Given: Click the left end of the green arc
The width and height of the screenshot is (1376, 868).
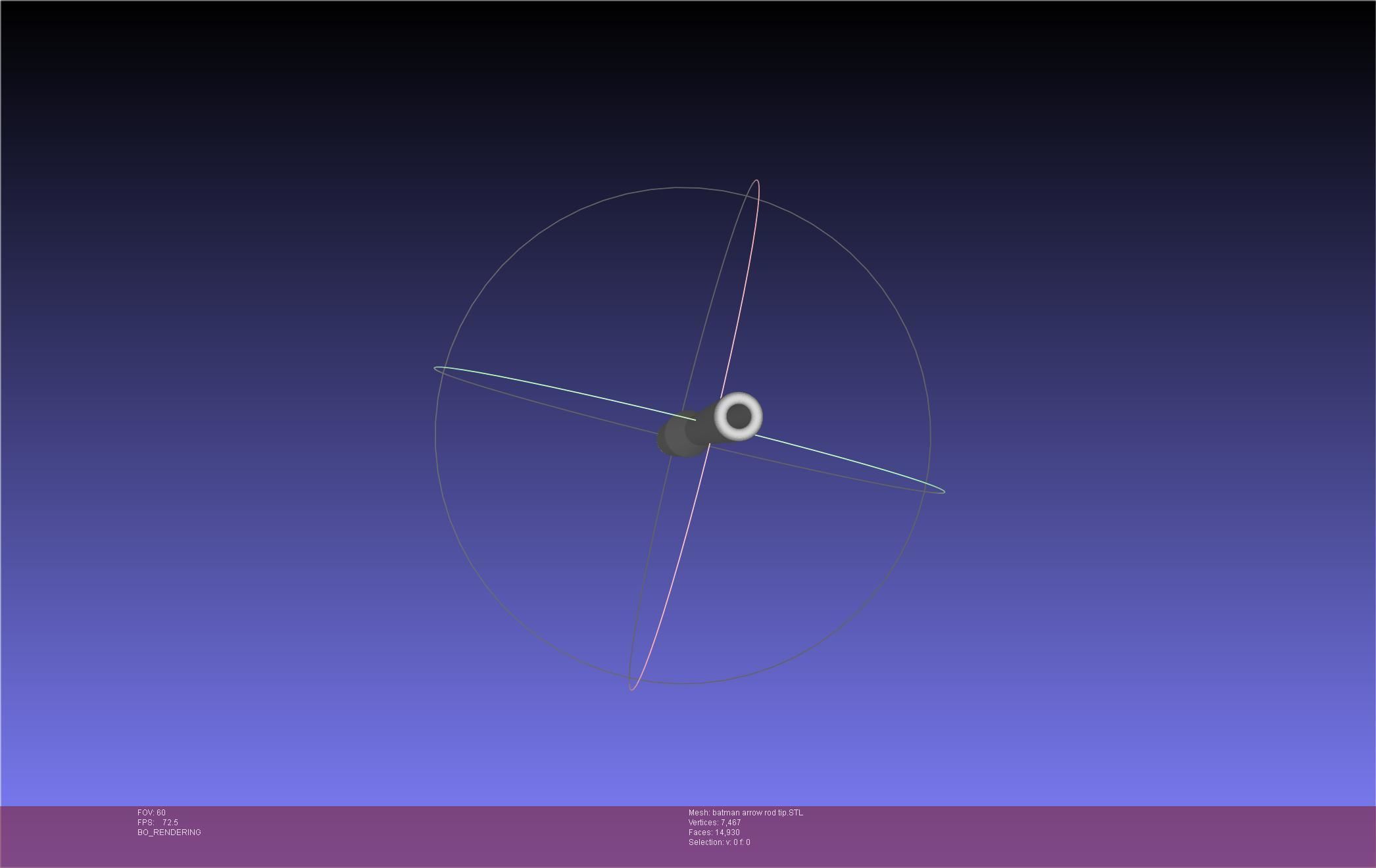Looking at the screenshot, I should point(436,368).
